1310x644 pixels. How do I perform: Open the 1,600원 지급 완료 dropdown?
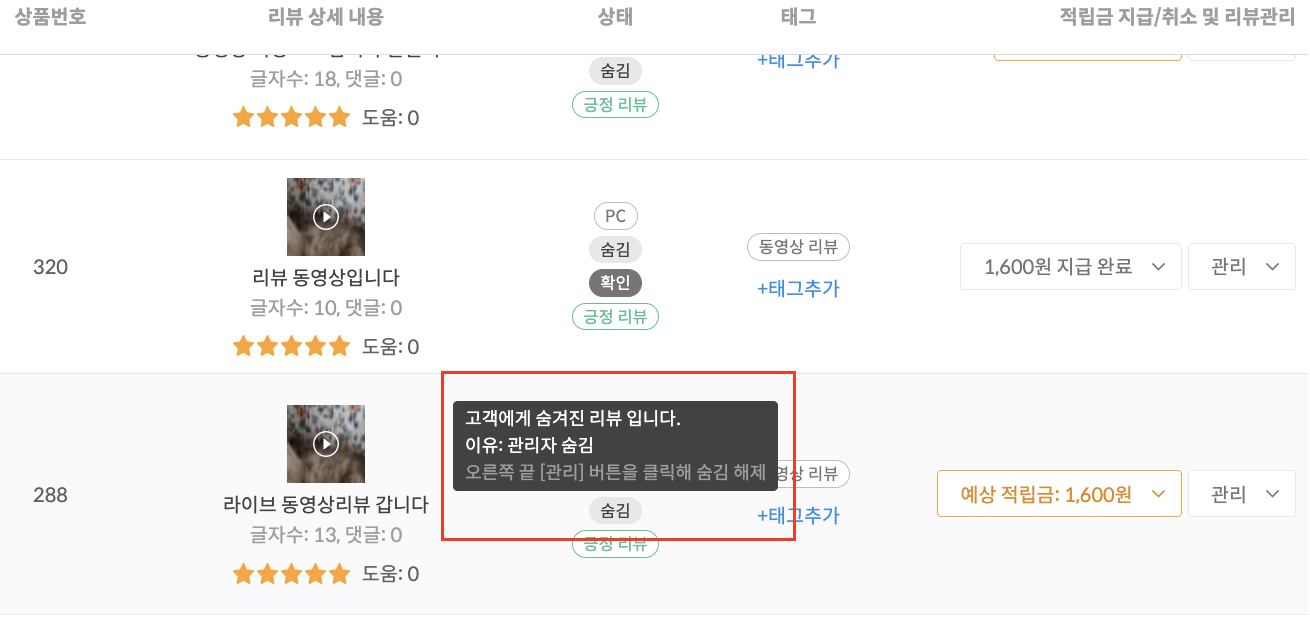tap(1069, 266)
